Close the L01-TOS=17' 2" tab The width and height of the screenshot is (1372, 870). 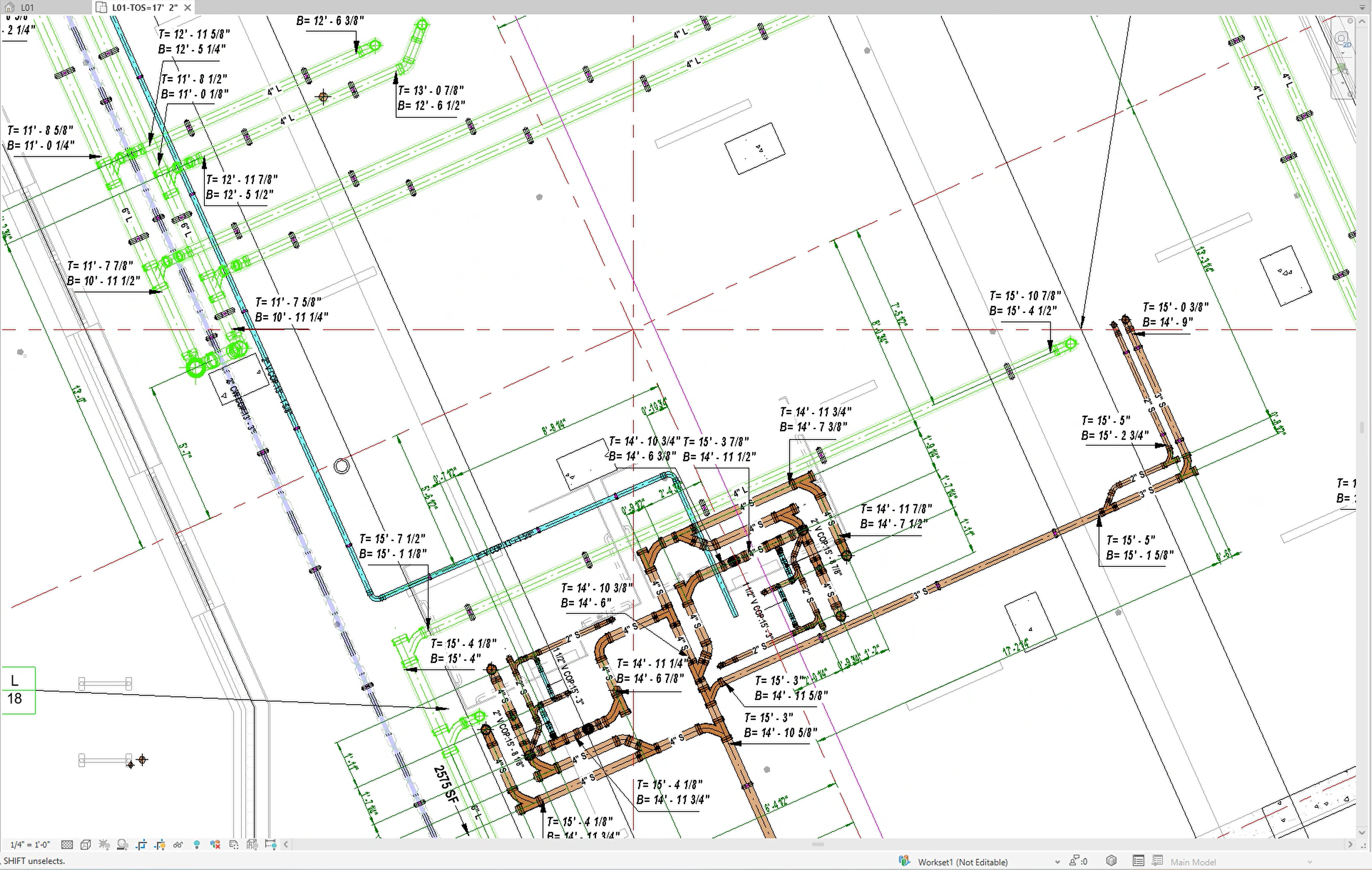click(x=187, y=8)
